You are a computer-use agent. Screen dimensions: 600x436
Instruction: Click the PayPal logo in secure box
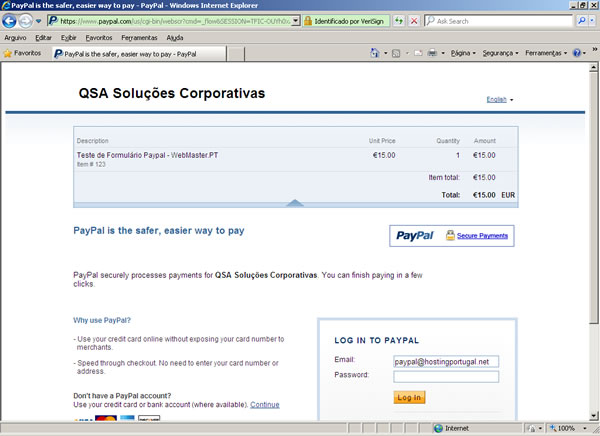click(x=415, y=235)
